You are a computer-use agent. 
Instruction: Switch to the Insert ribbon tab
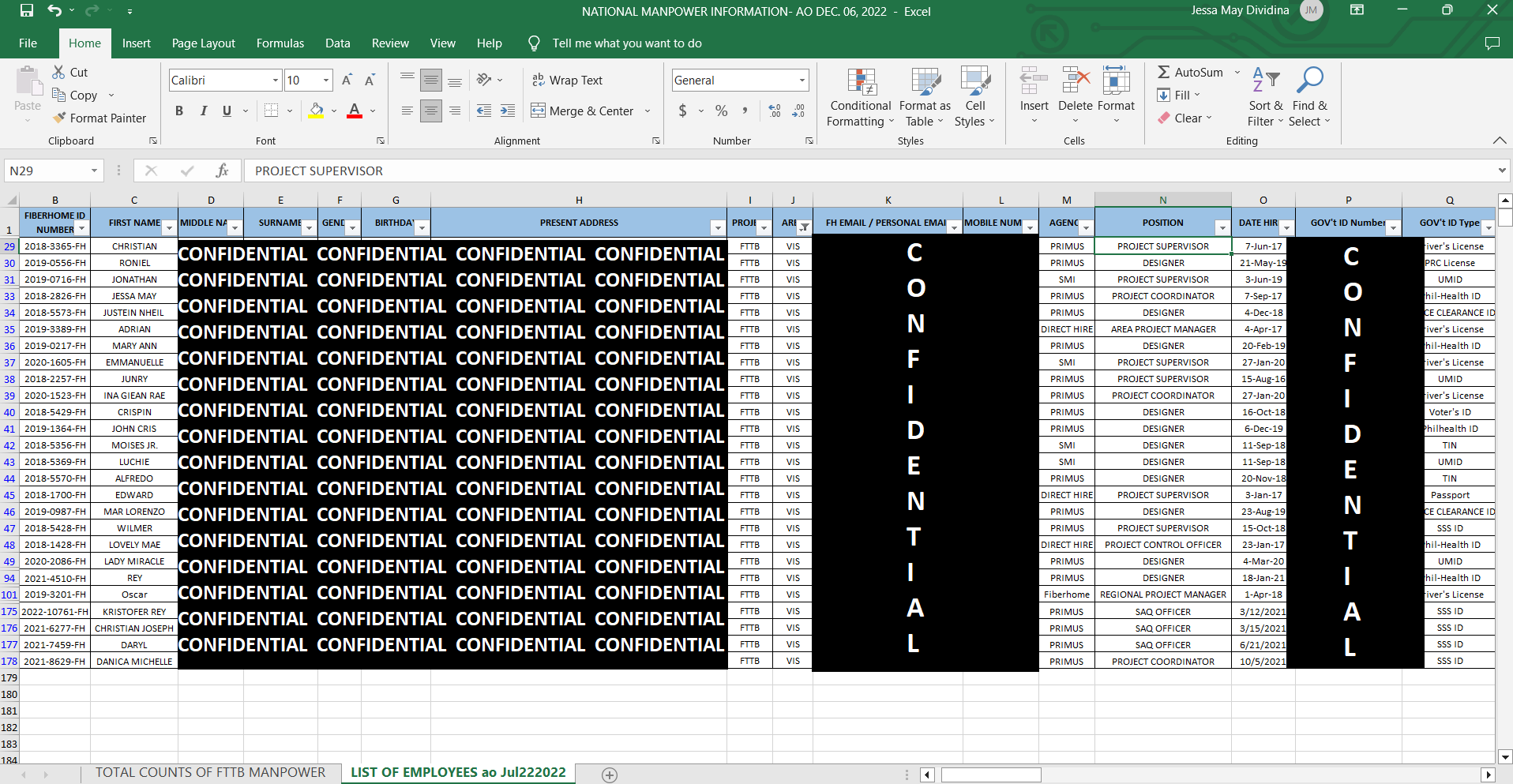click(136, 43)
